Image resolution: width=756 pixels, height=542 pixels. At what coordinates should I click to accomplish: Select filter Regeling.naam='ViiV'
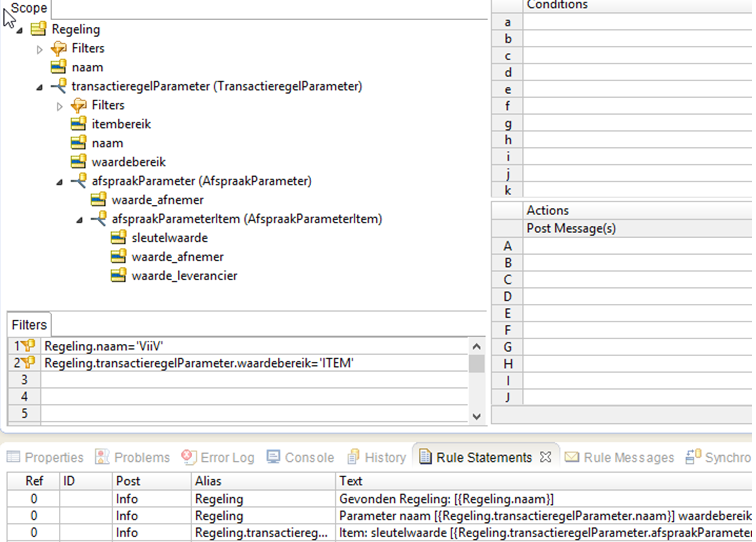click(x=255, y=346)
